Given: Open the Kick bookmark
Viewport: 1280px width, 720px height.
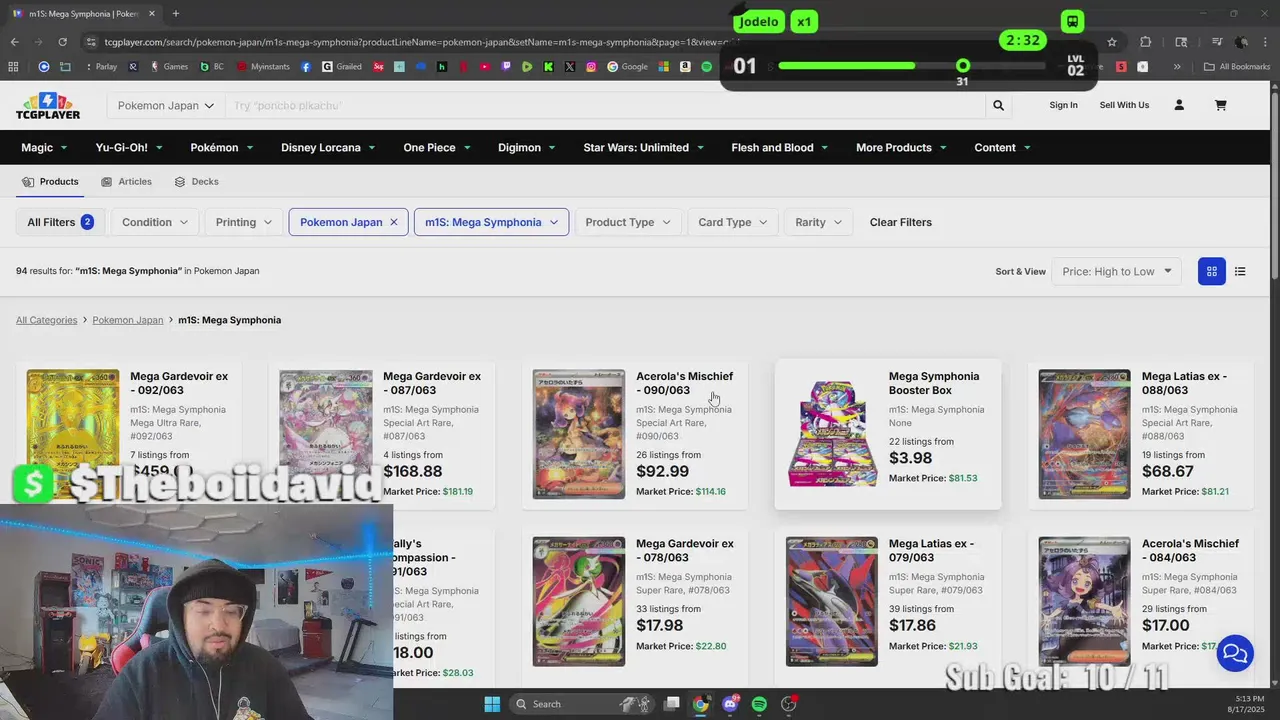Looking at the screenshot, I should pyautogui.click(x=549, y=67).
